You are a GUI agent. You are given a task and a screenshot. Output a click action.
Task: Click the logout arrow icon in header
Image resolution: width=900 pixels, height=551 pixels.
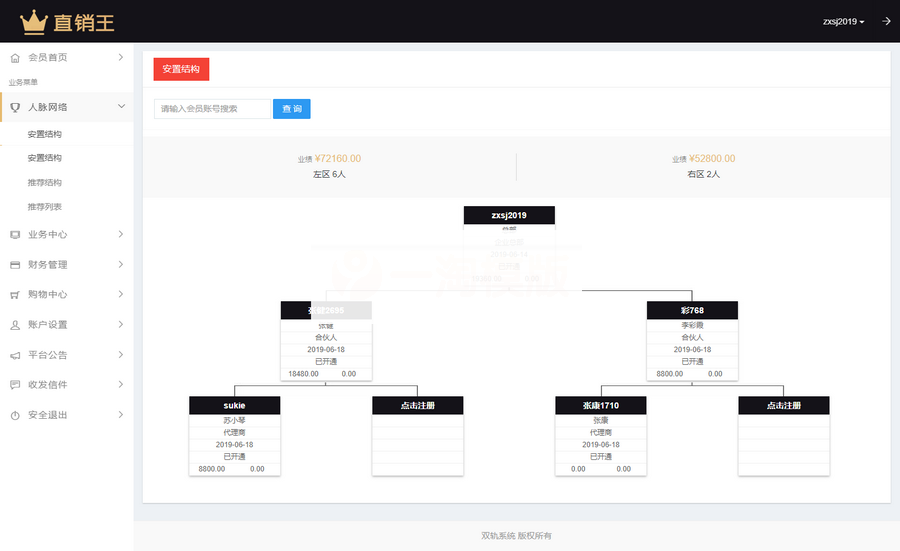(886, 21)
